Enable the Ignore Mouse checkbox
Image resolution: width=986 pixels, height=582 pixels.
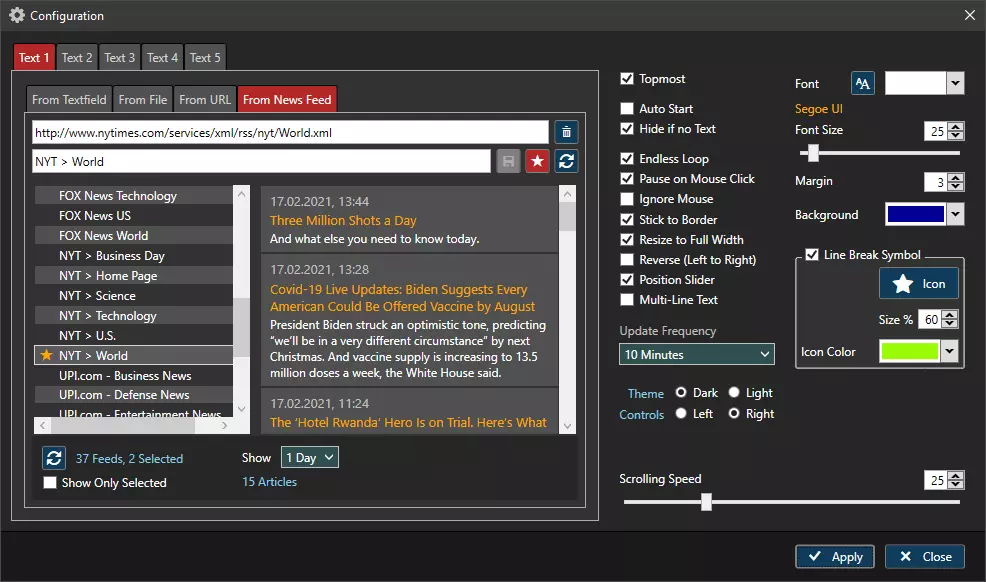627,199
